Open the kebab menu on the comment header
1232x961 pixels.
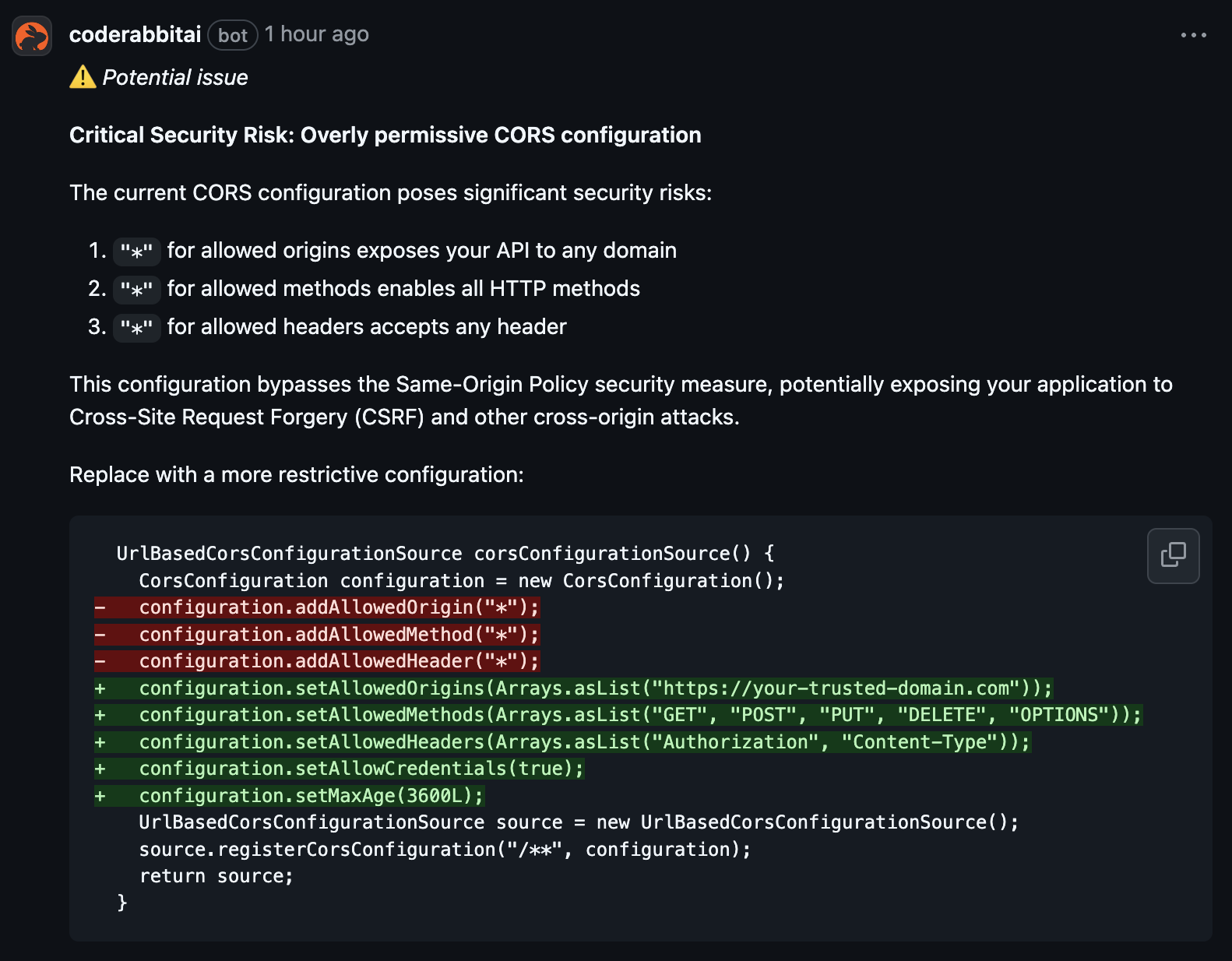click(1193, 34)
